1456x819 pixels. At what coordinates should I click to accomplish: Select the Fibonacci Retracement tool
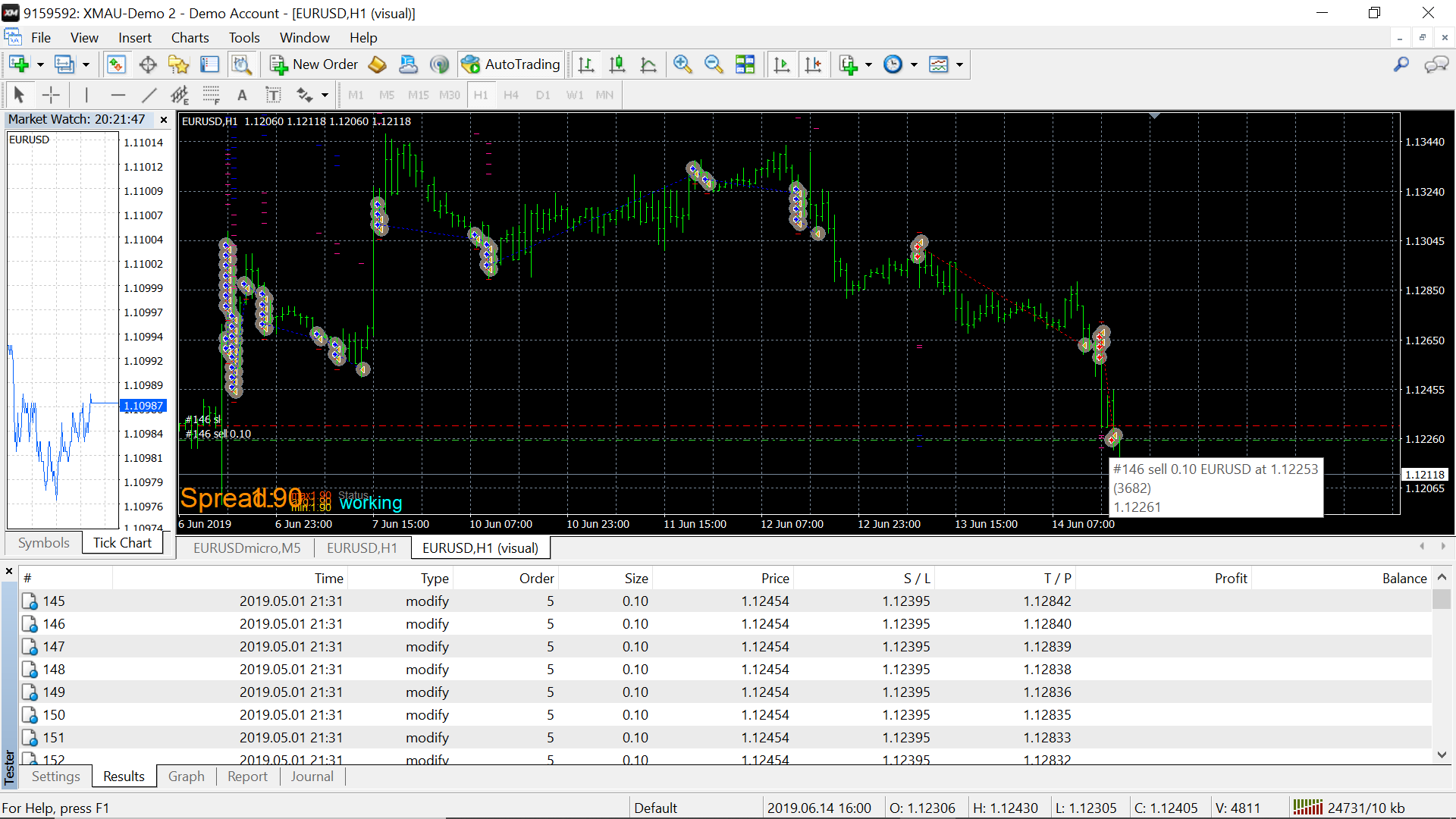pyautogui.click(x=211, y=95)
